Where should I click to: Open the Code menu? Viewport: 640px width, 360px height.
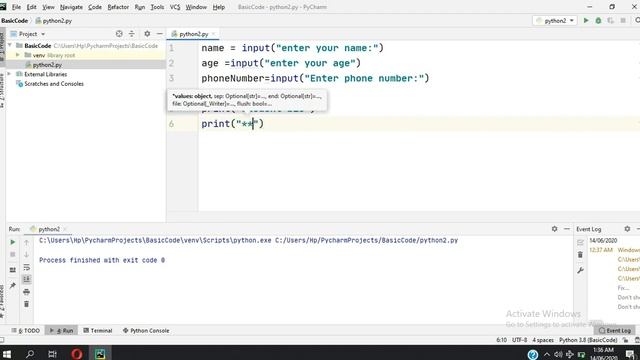tap(95, 7)
